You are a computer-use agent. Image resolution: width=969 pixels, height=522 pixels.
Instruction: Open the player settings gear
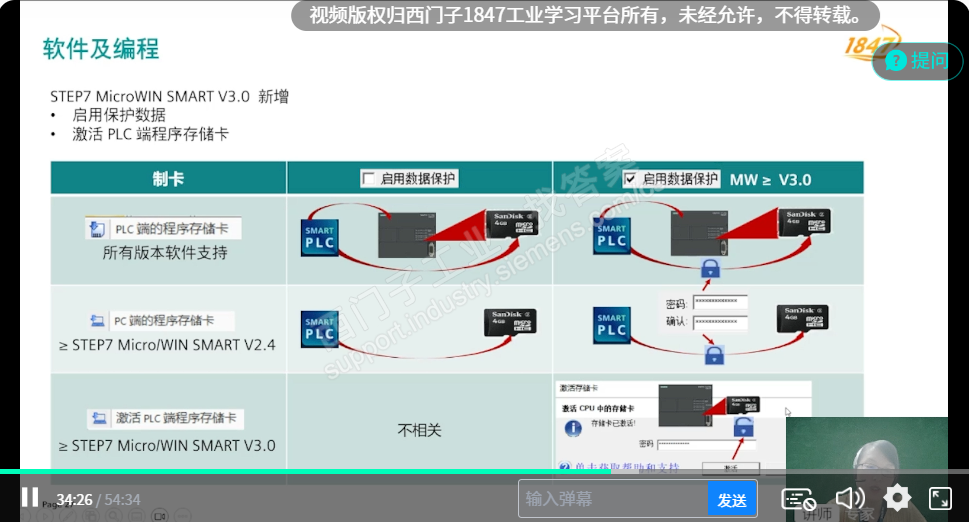897,498
